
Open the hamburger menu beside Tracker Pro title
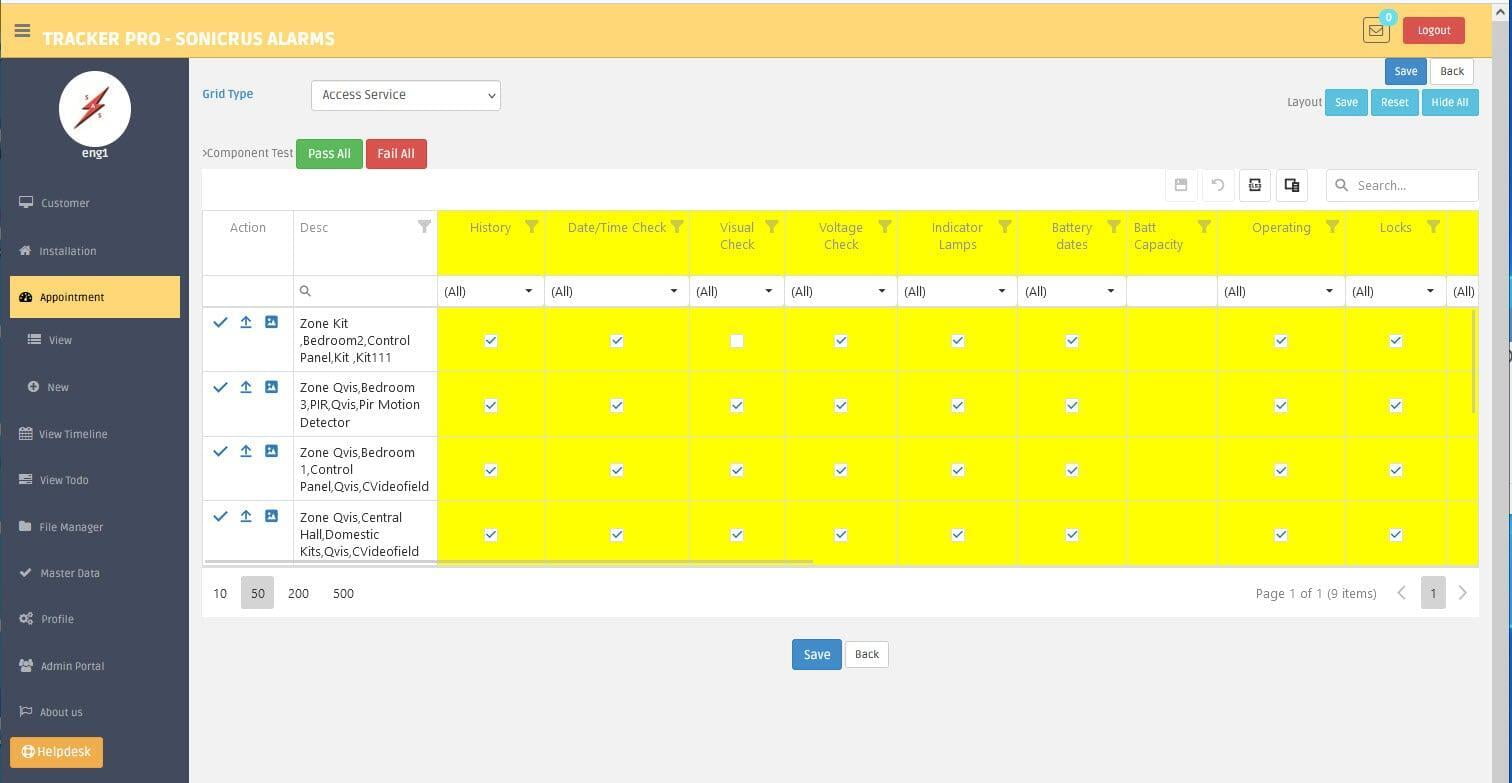click(x=22, y=30)
